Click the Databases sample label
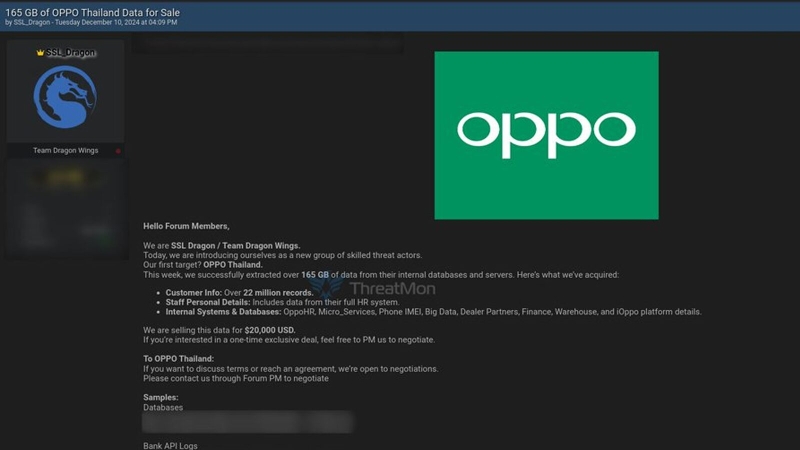Image resolution: width=800 pixels, height=450 pixels. (163, 408)
